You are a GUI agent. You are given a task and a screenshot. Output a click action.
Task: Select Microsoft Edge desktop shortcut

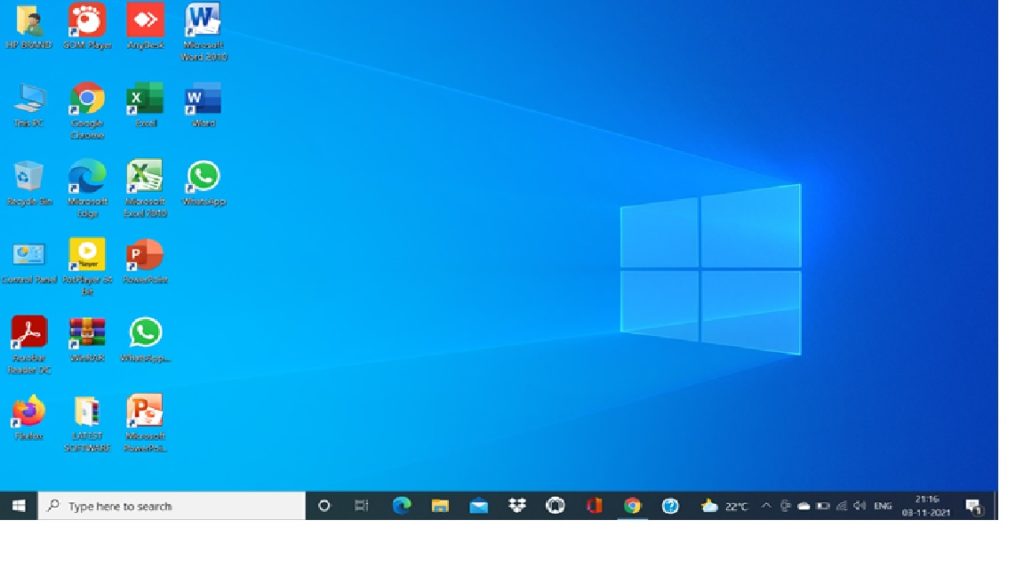pyautogui.click(x=87, y=188)
